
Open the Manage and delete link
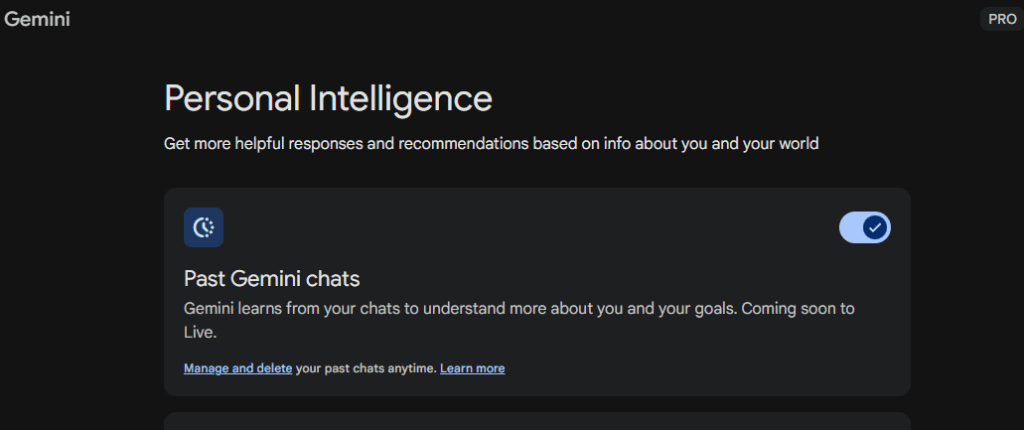tap(238, 368)
